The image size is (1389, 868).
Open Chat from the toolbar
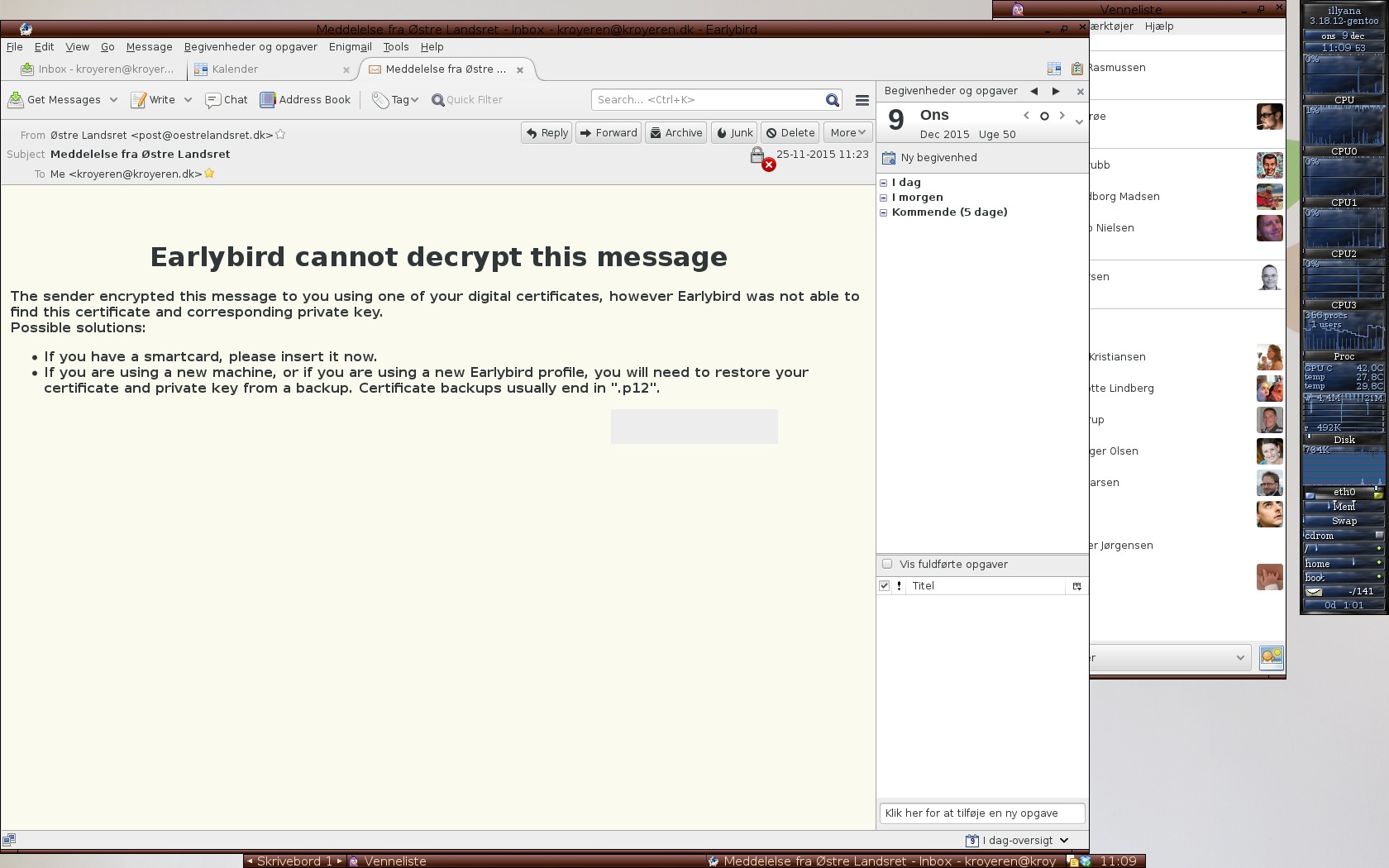point(227,100)
